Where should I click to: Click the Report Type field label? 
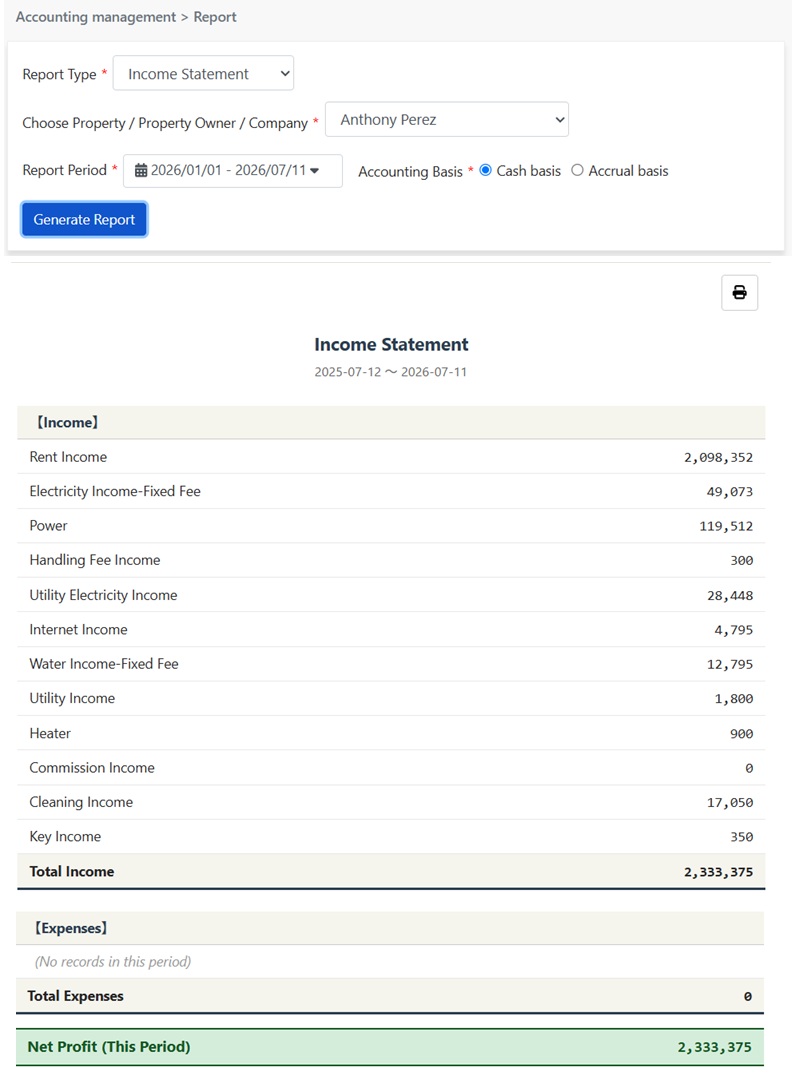59,74
